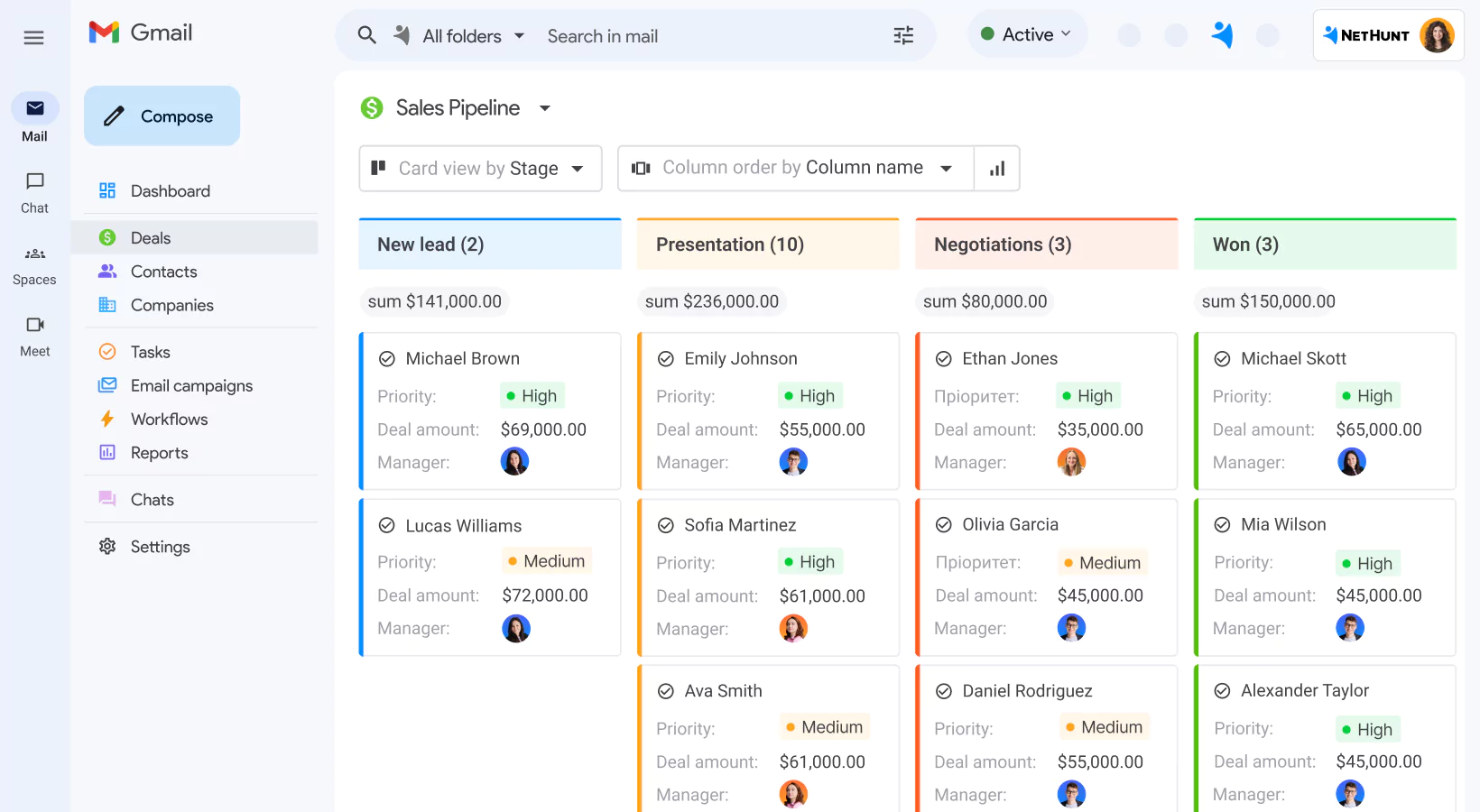Switch to the Chat section
The image size is (1480, 812).
point(34,192)
